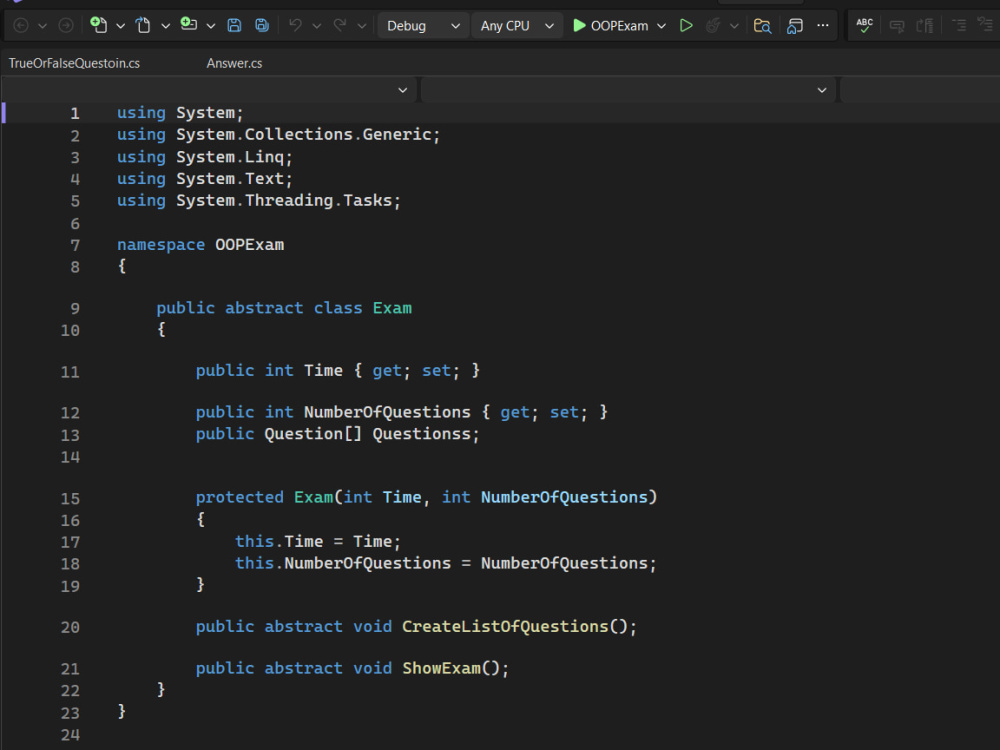The height and width of the screenshot is (750, 1000).
Task: Click the Start Without Debugging outline play icon
Action: [686, 26]
